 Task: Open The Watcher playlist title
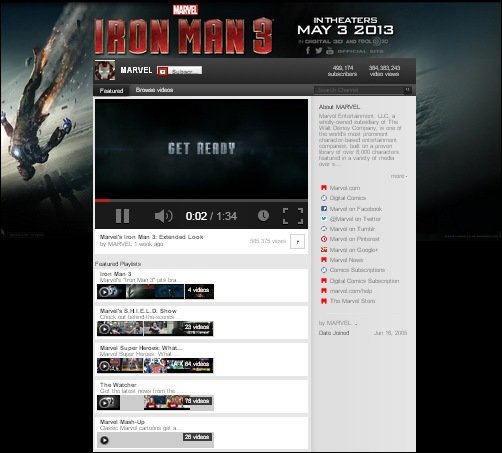[x=118, y=385]
